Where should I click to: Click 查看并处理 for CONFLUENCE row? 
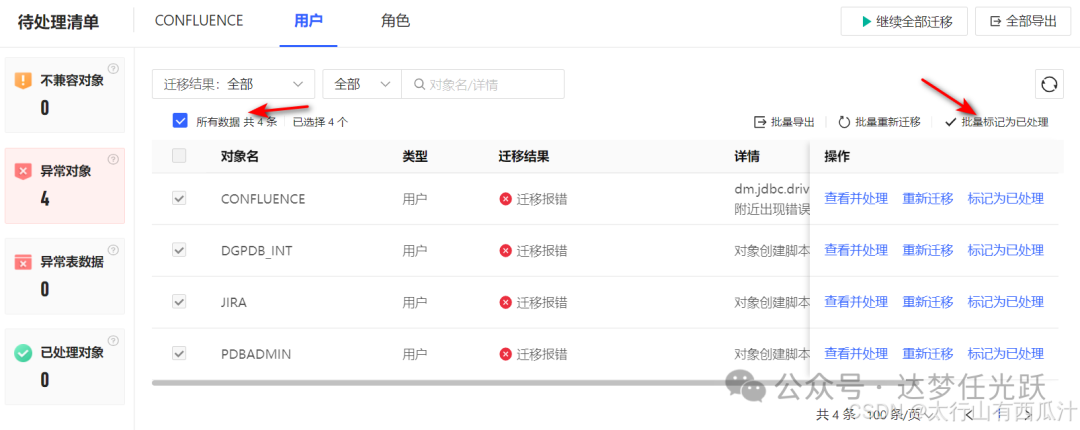point(856,199)
